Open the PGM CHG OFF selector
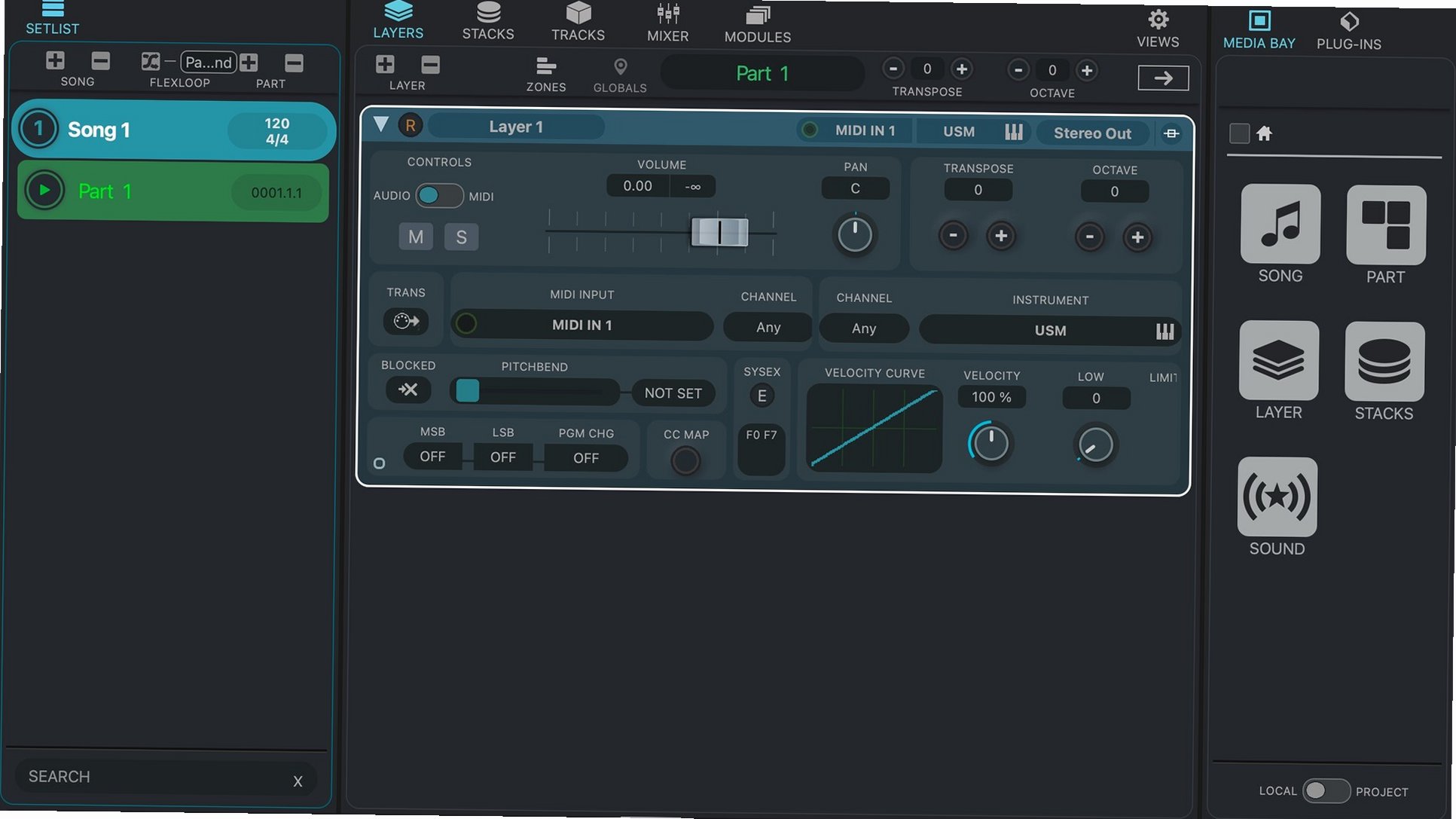Viewport: 1456px width, 819px height. pos(586,457)
